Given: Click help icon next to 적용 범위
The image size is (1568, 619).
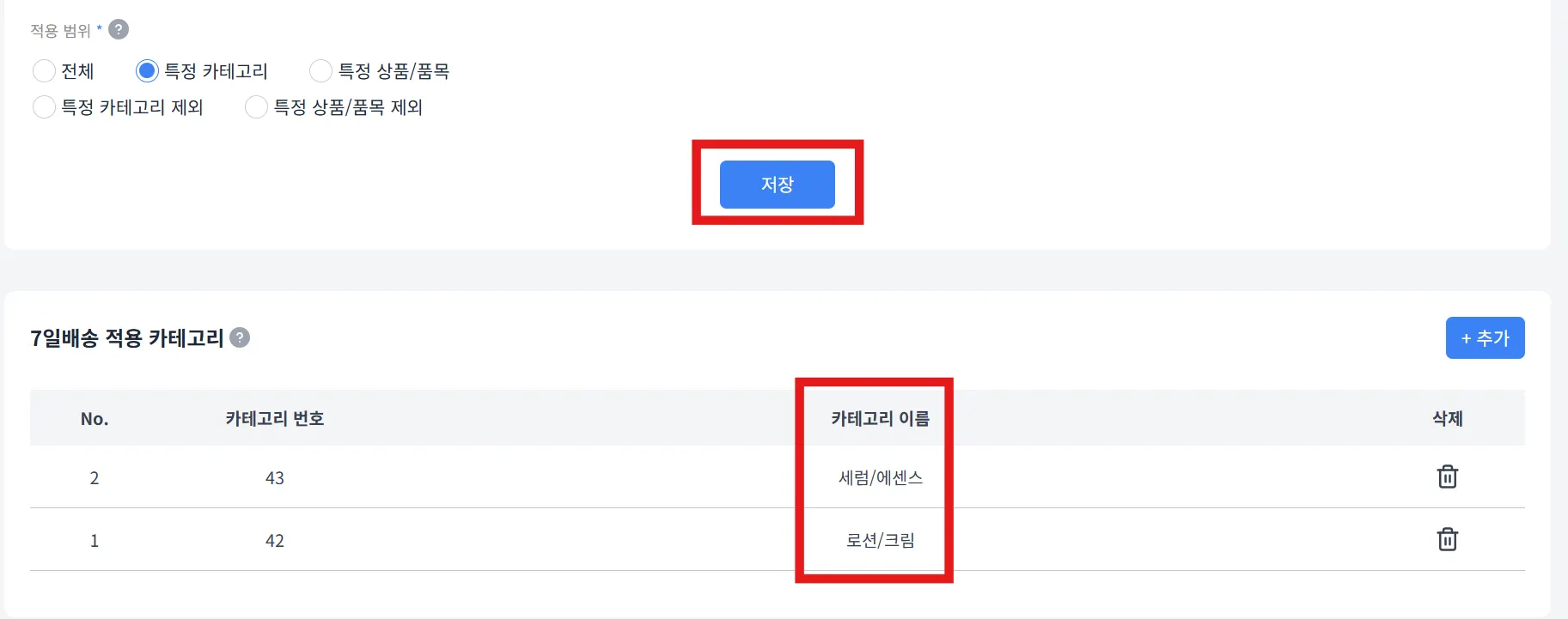Looking at the screenshot, I should [119, 30].
